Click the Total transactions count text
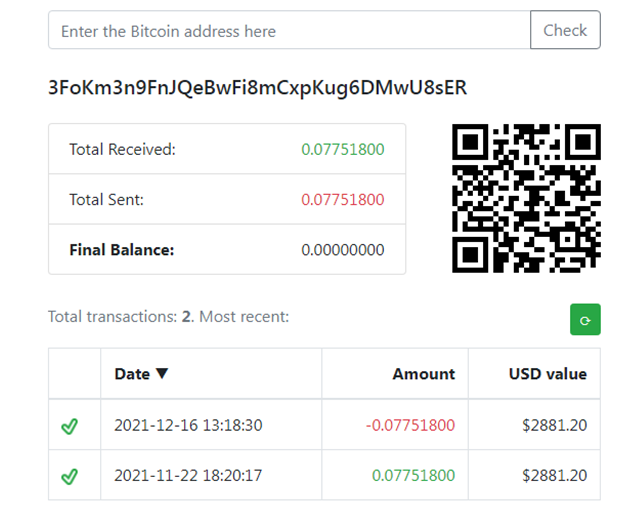This screenshot has width=624, height=525. (x=169, y=317)
